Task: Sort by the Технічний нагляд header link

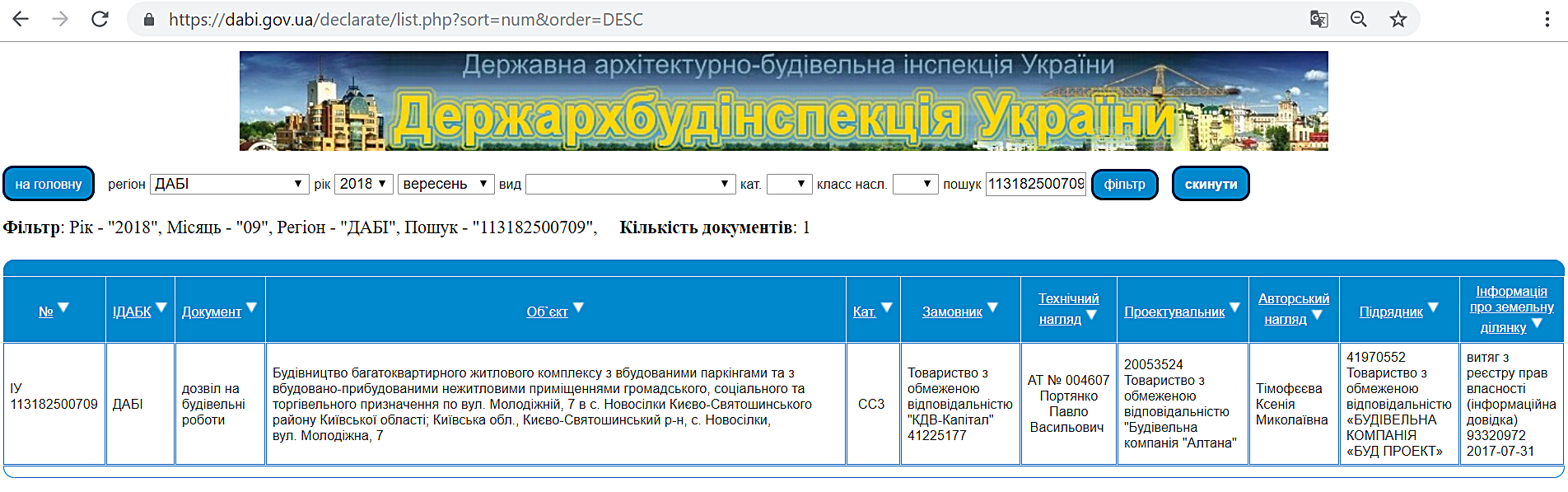Action: pyautogui.click(x=1068, y=308)
